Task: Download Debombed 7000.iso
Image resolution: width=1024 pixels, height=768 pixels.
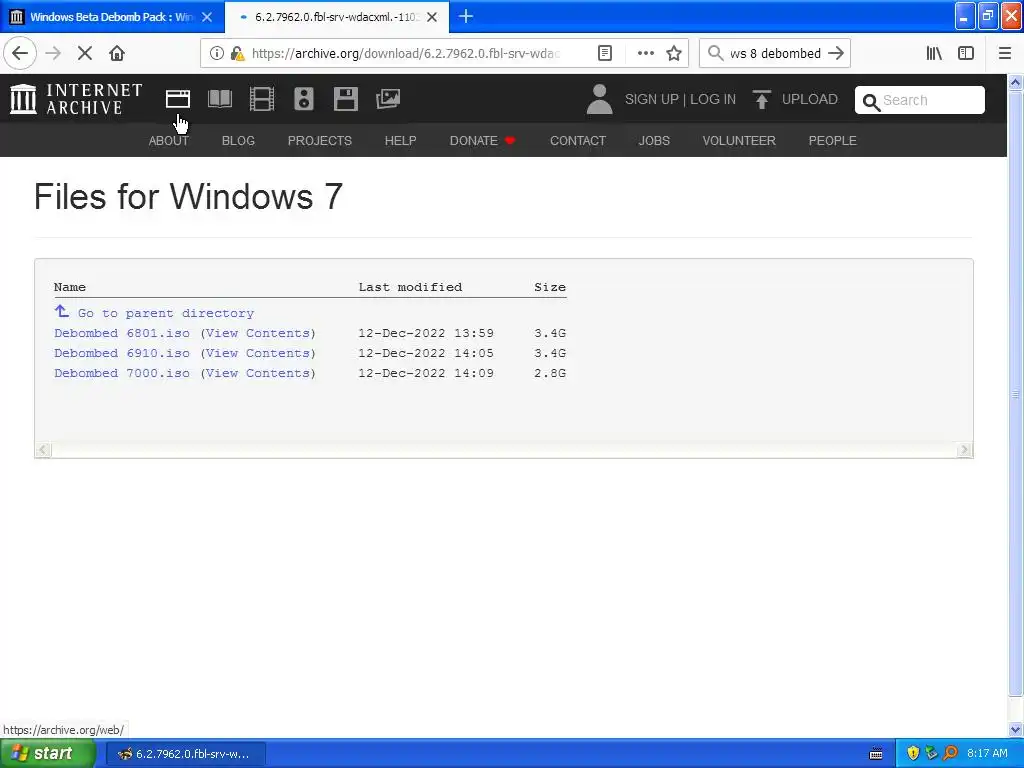Action: (122, 373)
